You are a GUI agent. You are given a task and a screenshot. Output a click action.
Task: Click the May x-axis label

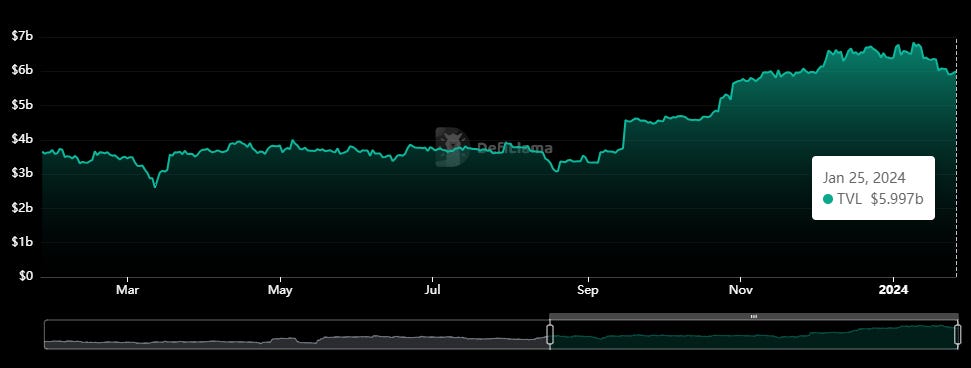[x=281, y=289]
